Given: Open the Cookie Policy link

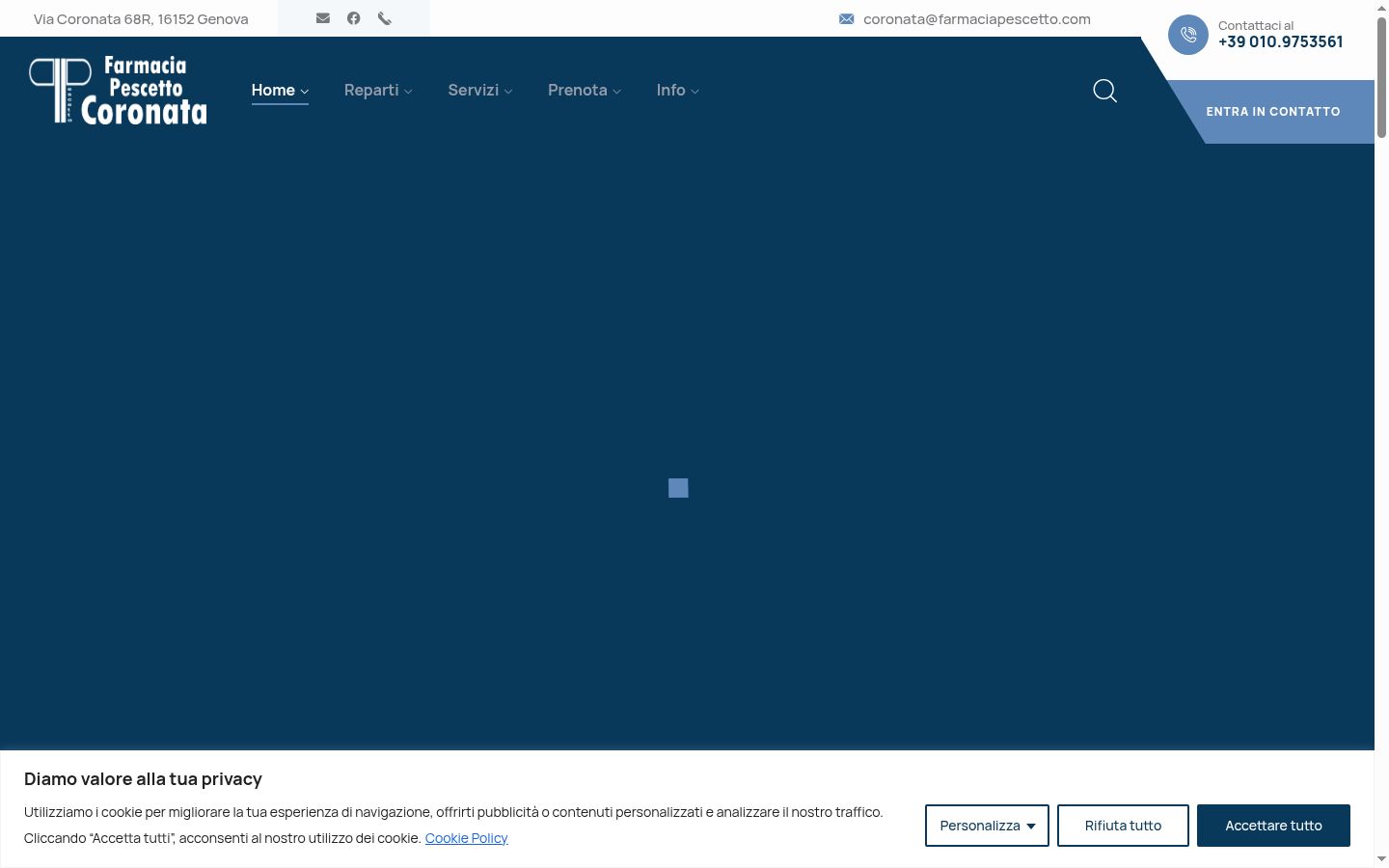Looking at the screenshot, I should point(466,838).
